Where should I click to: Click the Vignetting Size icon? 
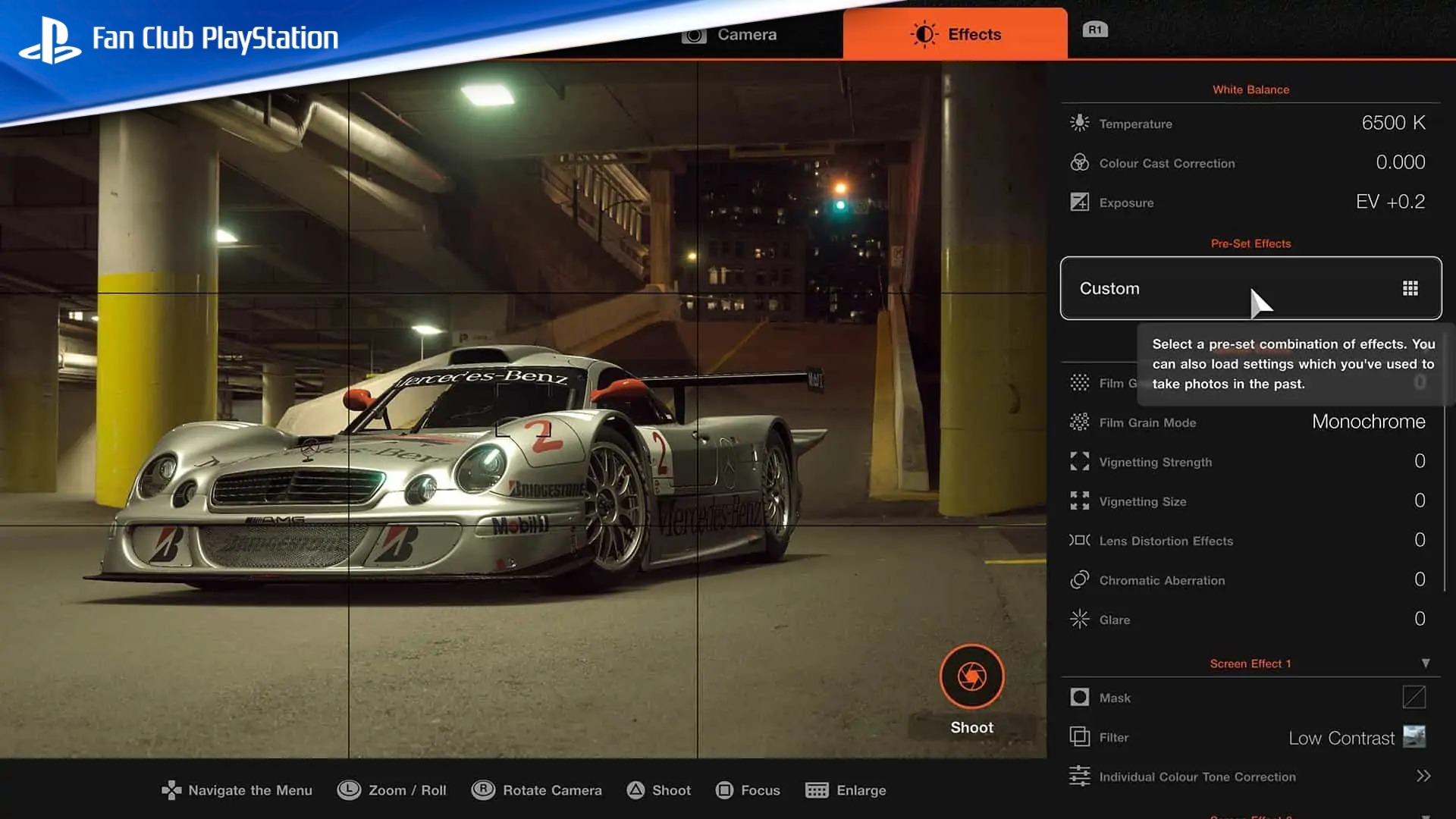(x=1080, y=500)
